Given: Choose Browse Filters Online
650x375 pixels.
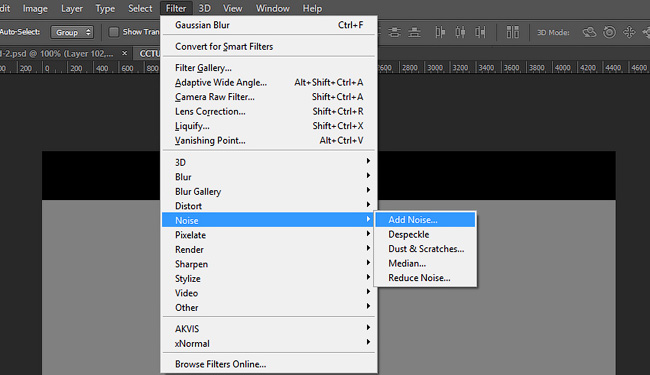Looking at the screenshot, I should pos(269,364).
